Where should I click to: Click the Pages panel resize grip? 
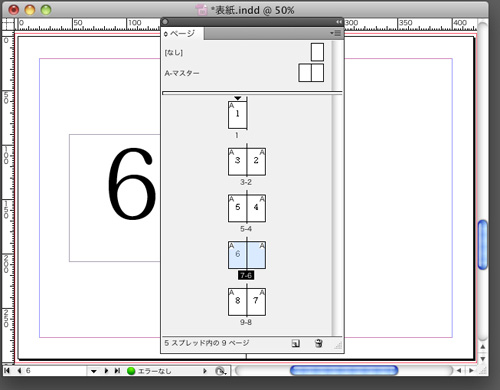[x=338, y=346]
